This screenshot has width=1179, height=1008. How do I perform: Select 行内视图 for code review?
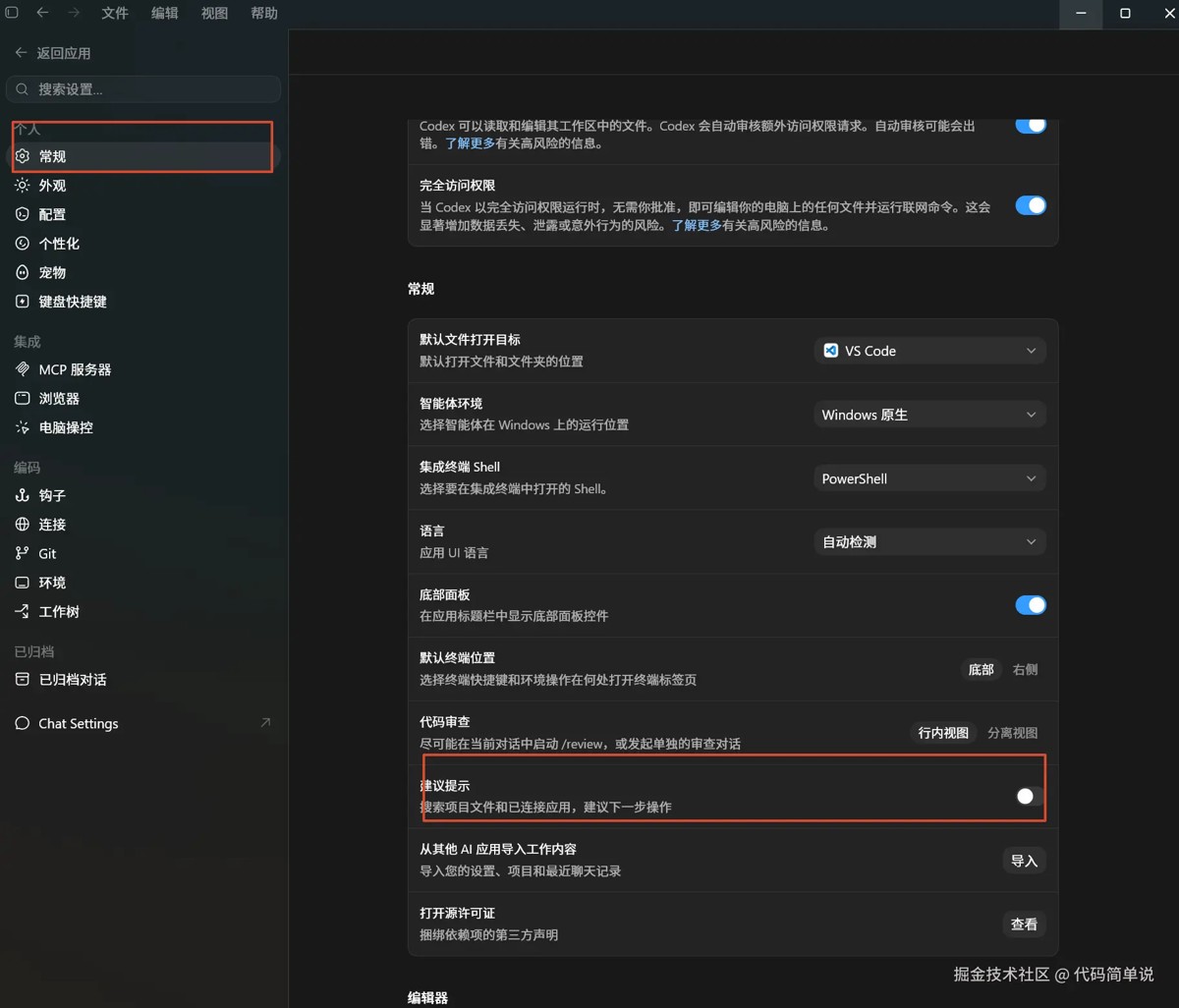coord(943,733)
